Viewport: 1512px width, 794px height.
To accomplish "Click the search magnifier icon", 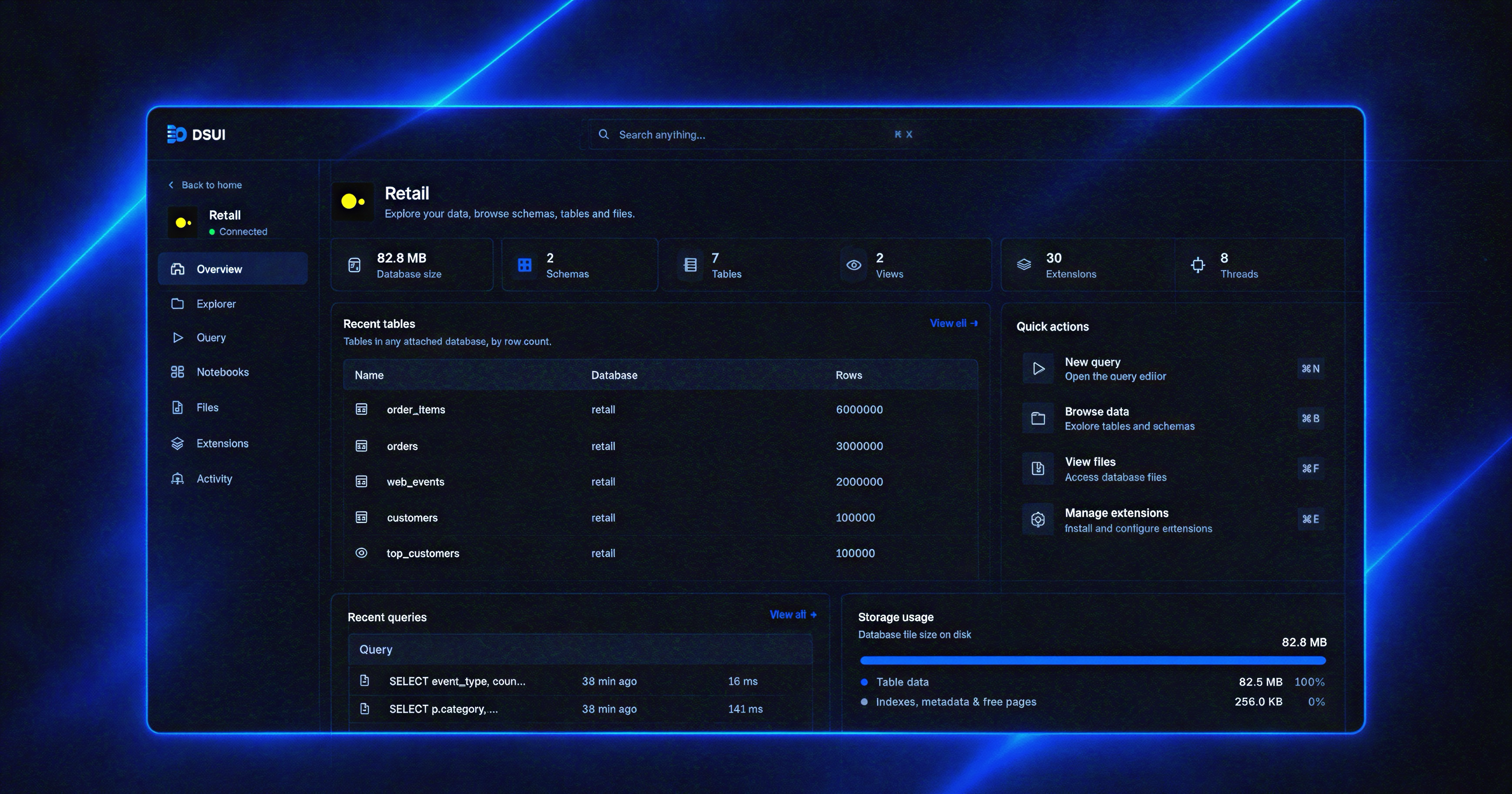I will pyautogui.click(x=604, y=135).
